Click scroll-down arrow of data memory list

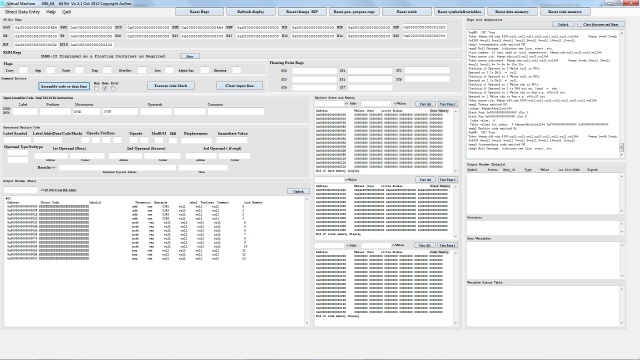click(456, 171)
